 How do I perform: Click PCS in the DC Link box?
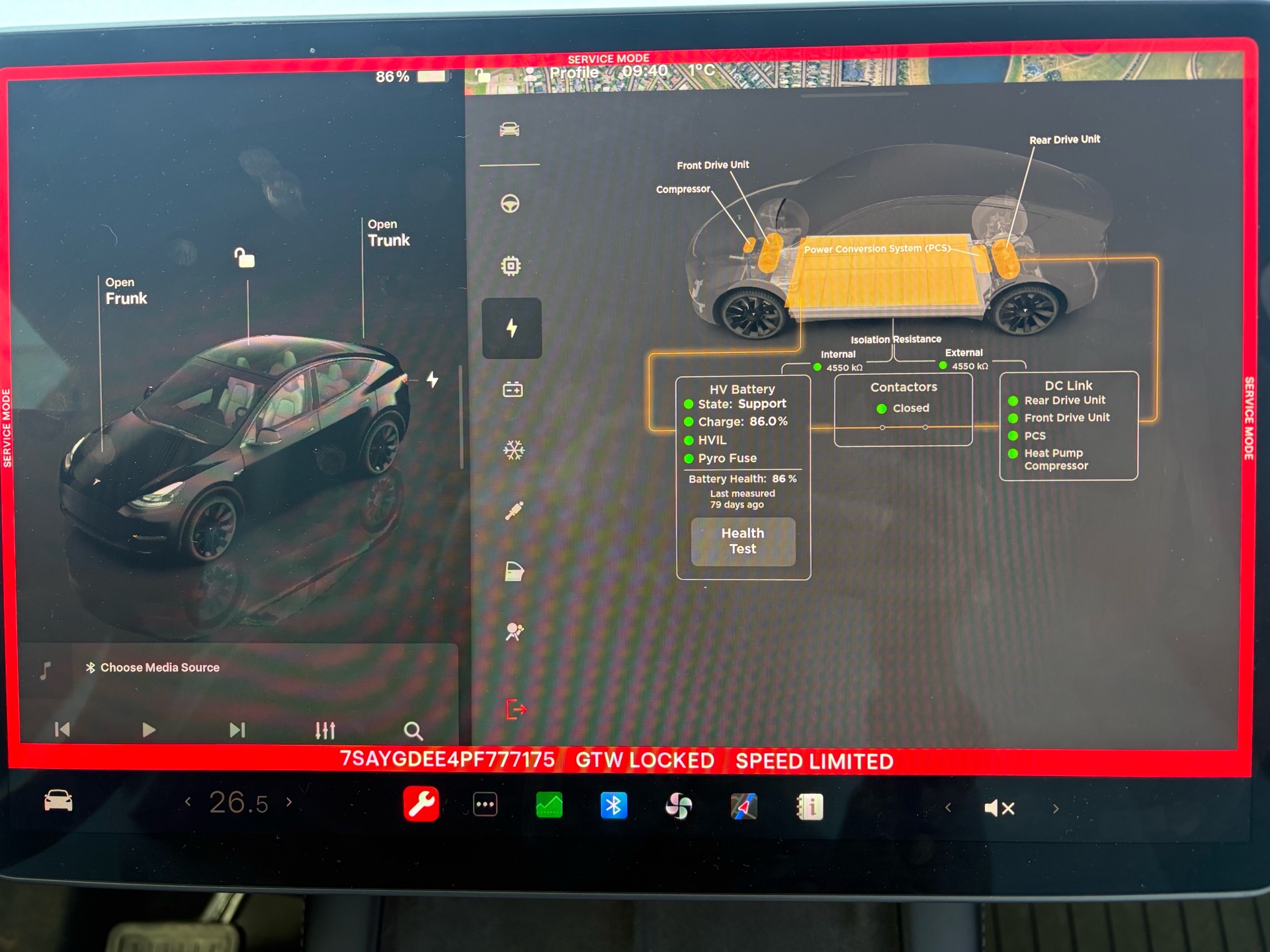[1027, 436]
